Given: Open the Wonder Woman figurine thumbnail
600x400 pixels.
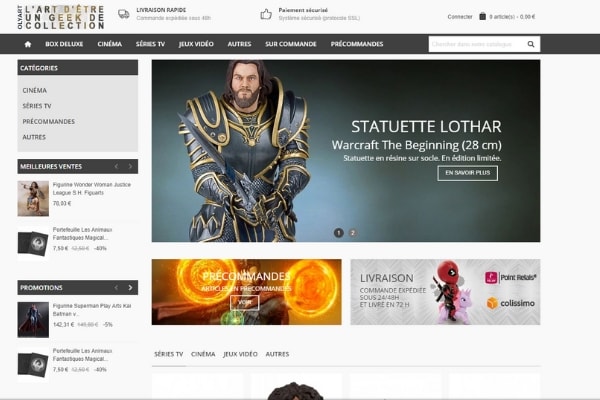Looking at the screenshot, I should (x=33, y=199).
